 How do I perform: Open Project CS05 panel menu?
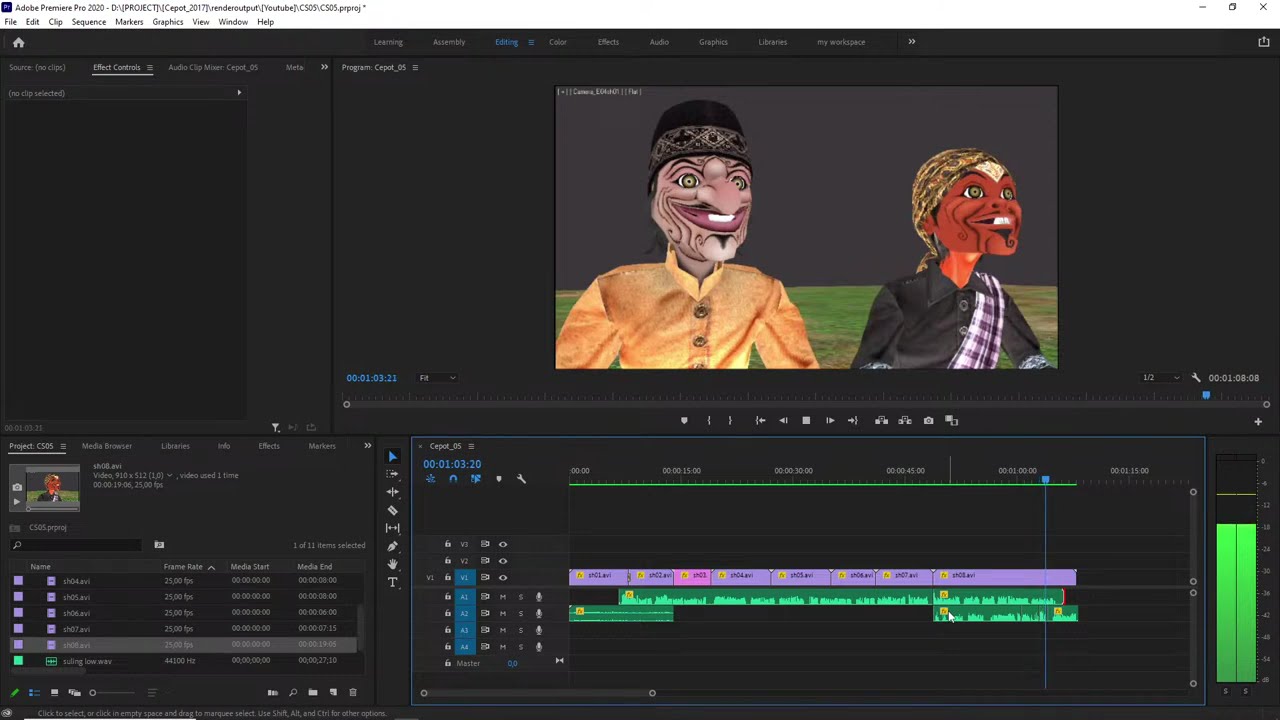62,446
